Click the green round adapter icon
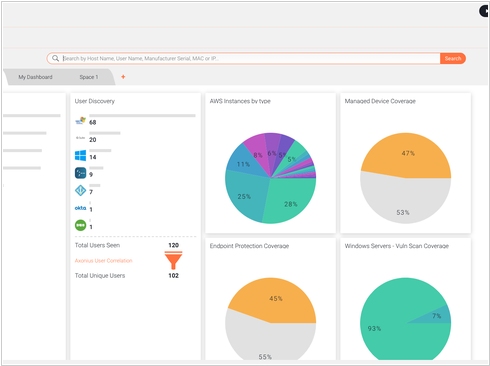Screen dimensions: 490x366 (80, 225)
